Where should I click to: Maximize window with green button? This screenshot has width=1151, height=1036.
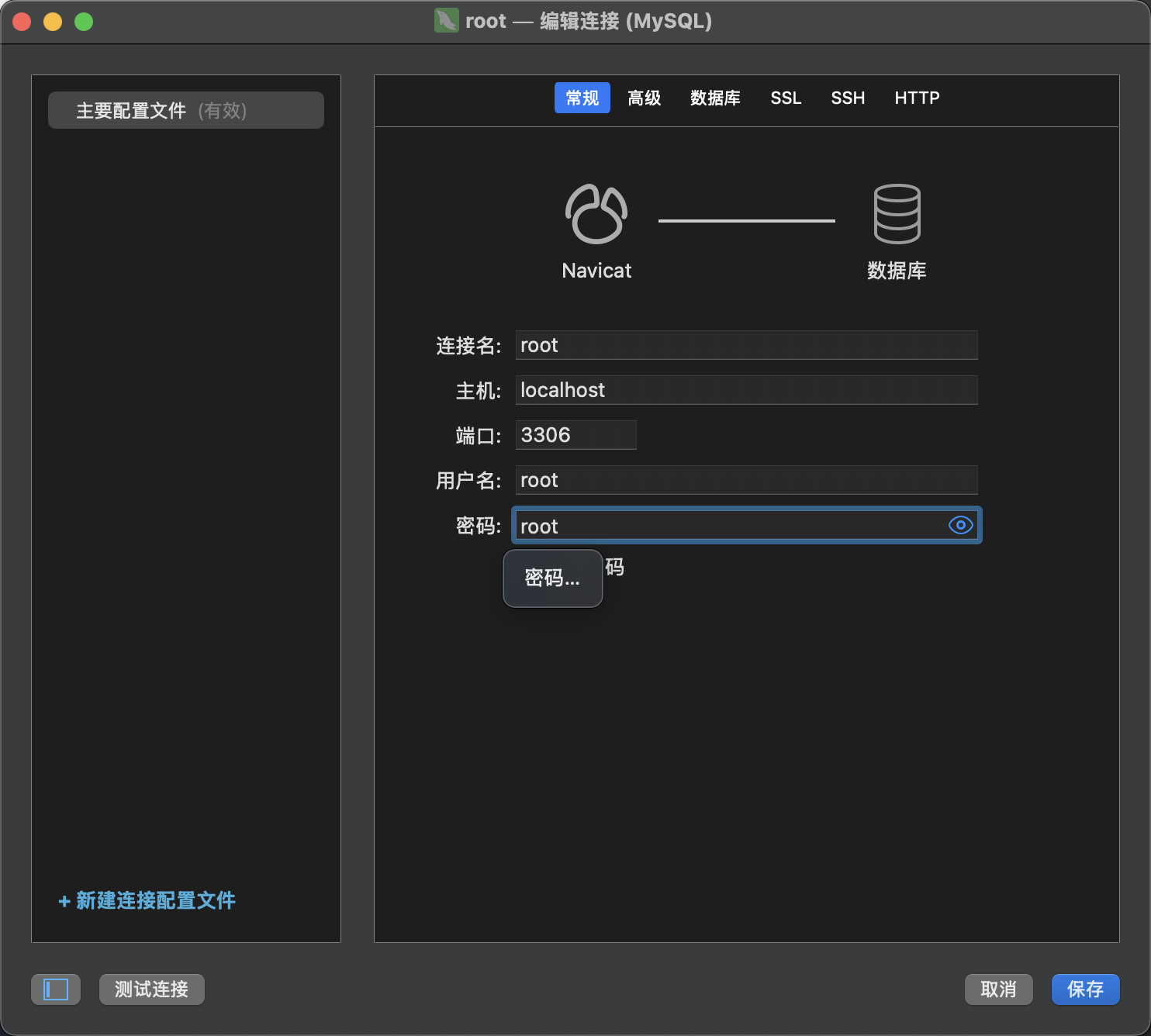coord(84,22)
